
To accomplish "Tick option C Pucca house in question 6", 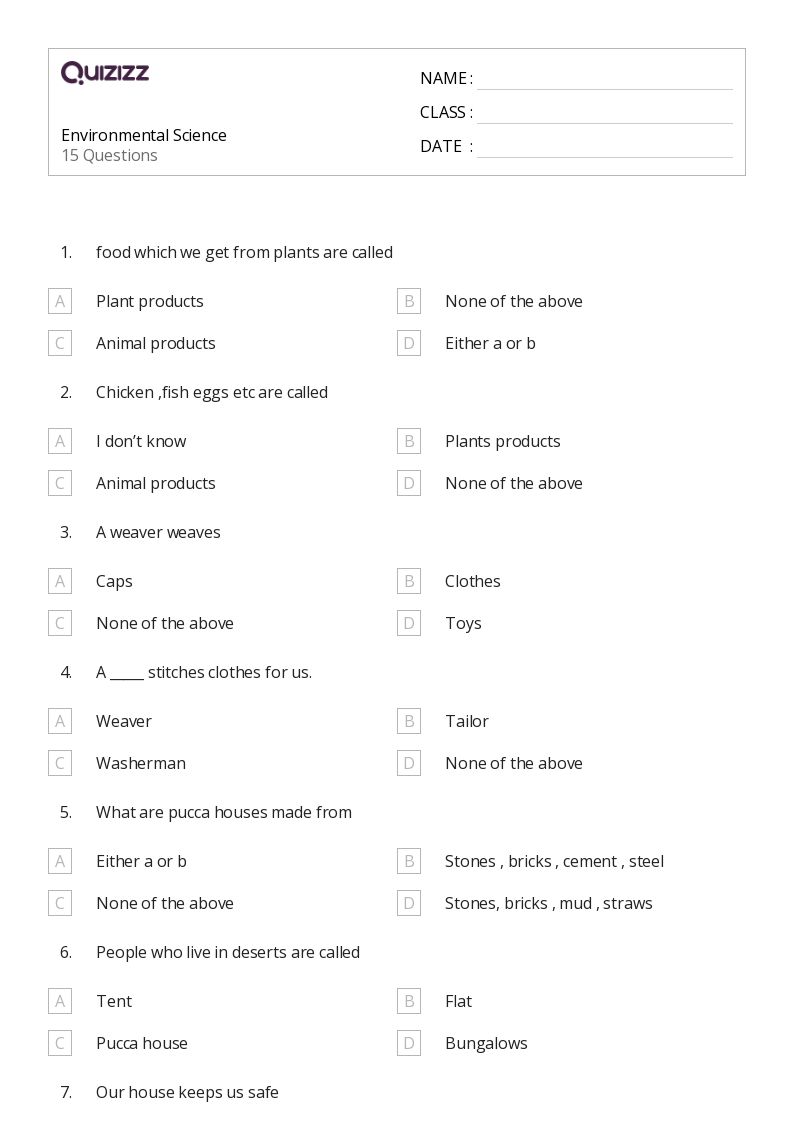I will (x=60, y=1043).
